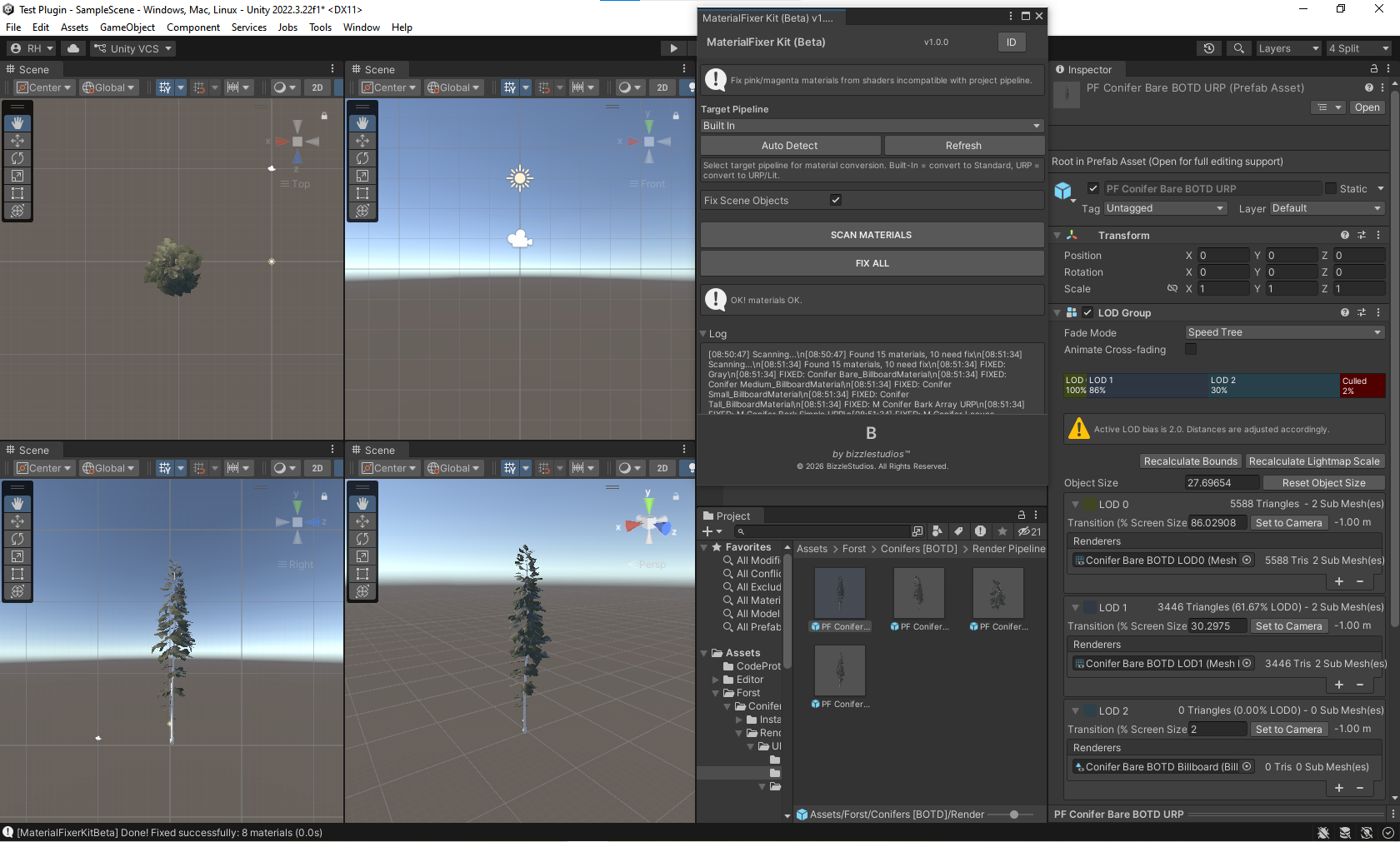1400x842 pixels.
Task: Open the GameObject menu
Action: tap(127, 27)
